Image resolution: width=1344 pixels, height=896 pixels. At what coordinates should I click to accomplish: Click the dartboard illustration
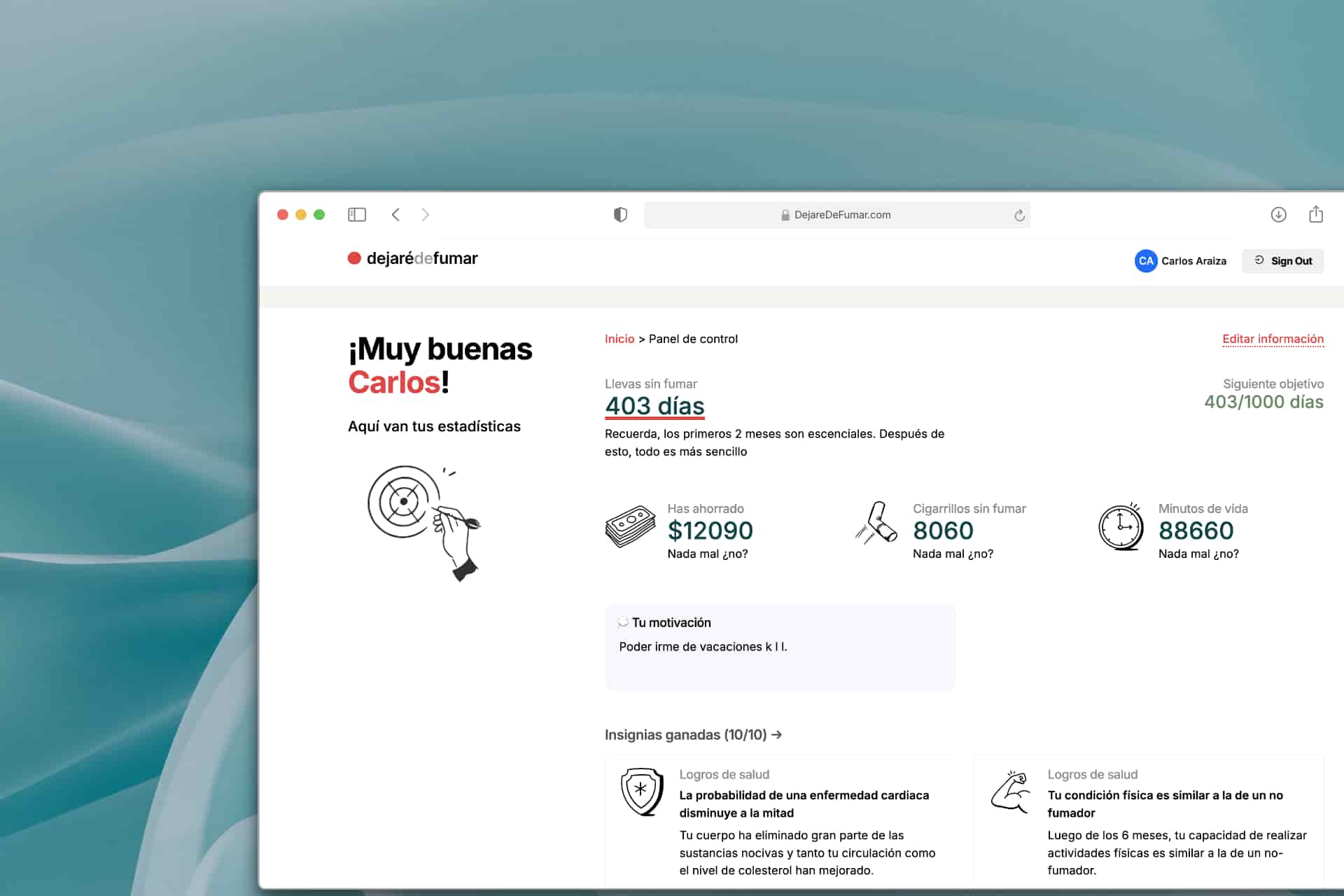[x=424, y=523]
